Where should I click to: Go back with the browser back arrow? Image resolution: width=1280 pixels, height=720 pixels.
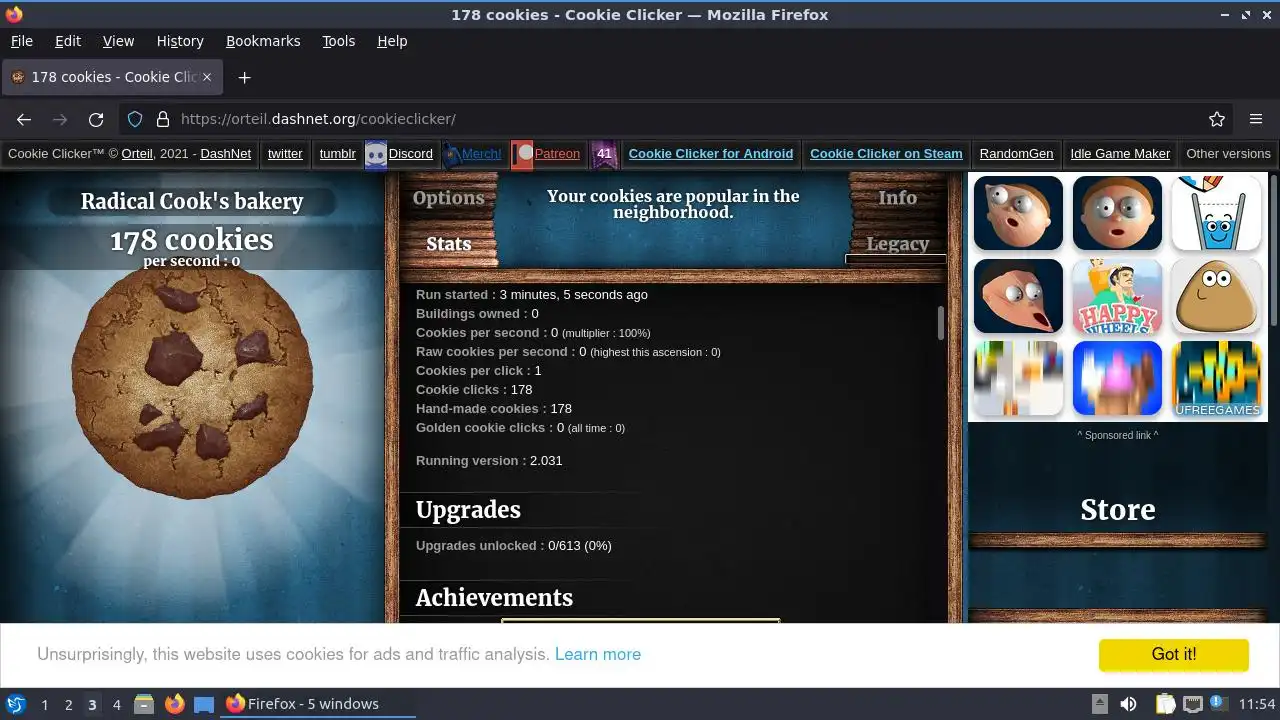coord(24,119)
